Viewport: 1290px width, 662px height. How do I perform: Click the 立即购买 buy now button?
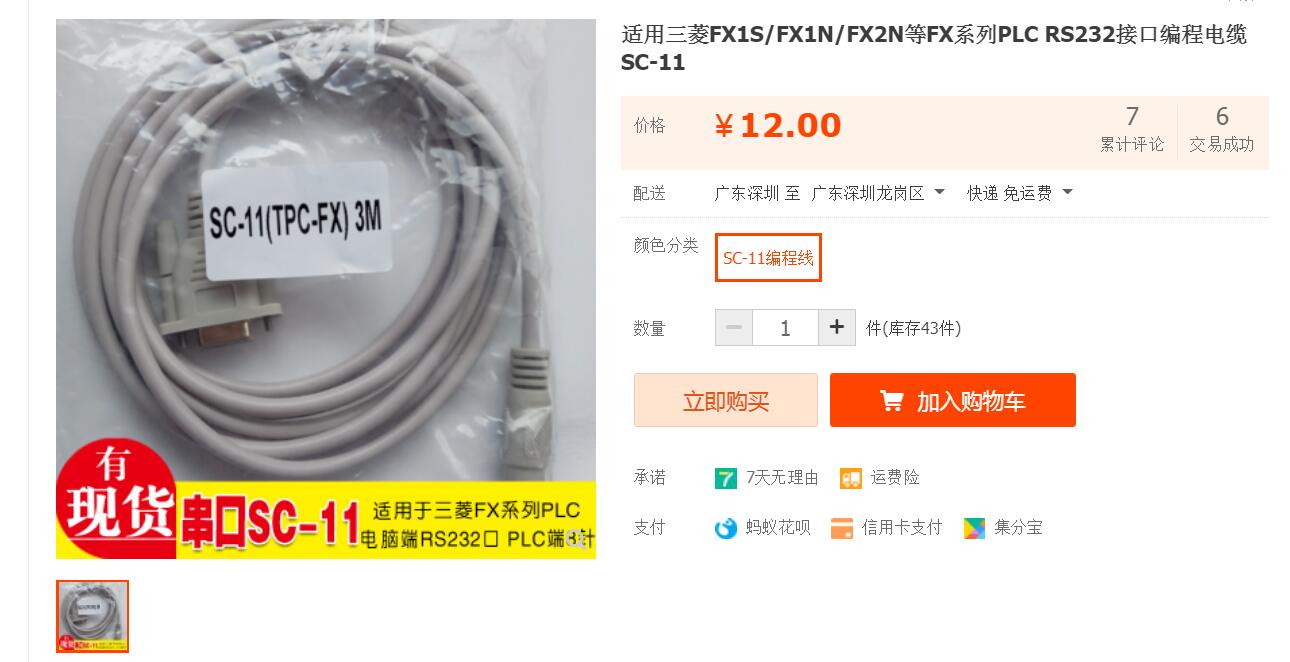coord(726,400)
